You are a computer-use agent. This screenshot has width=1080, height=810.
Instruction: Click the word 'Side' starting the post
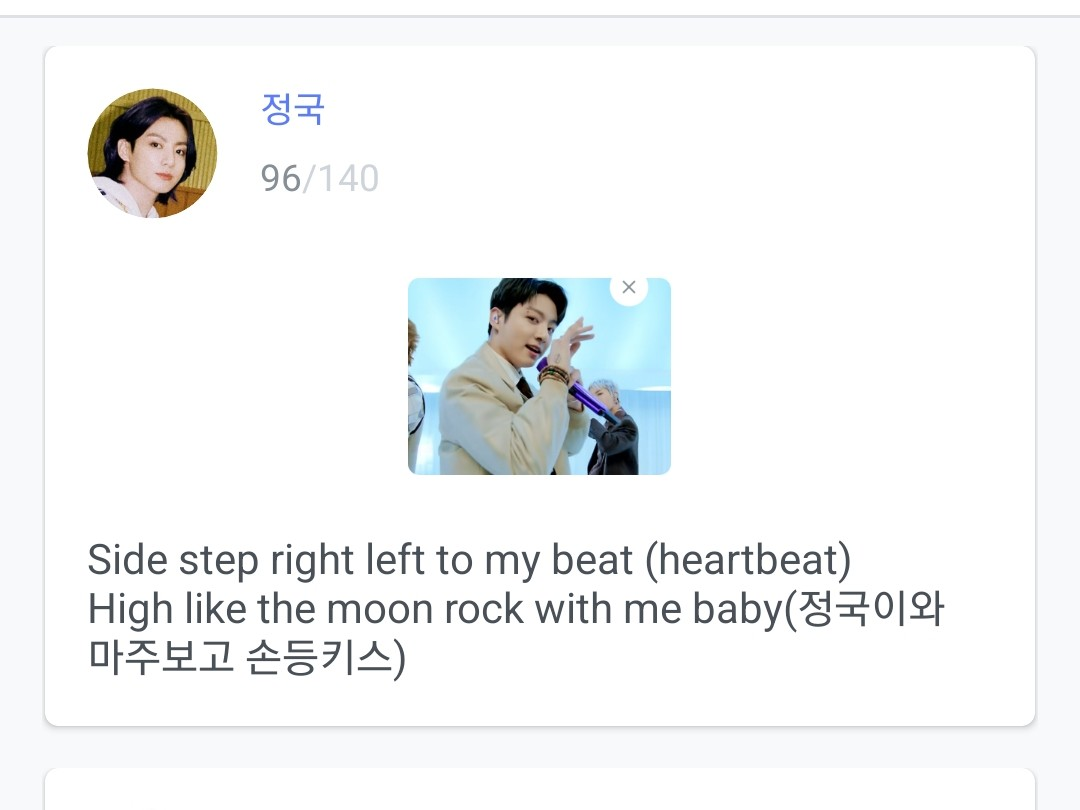click(x=128, y=561)
